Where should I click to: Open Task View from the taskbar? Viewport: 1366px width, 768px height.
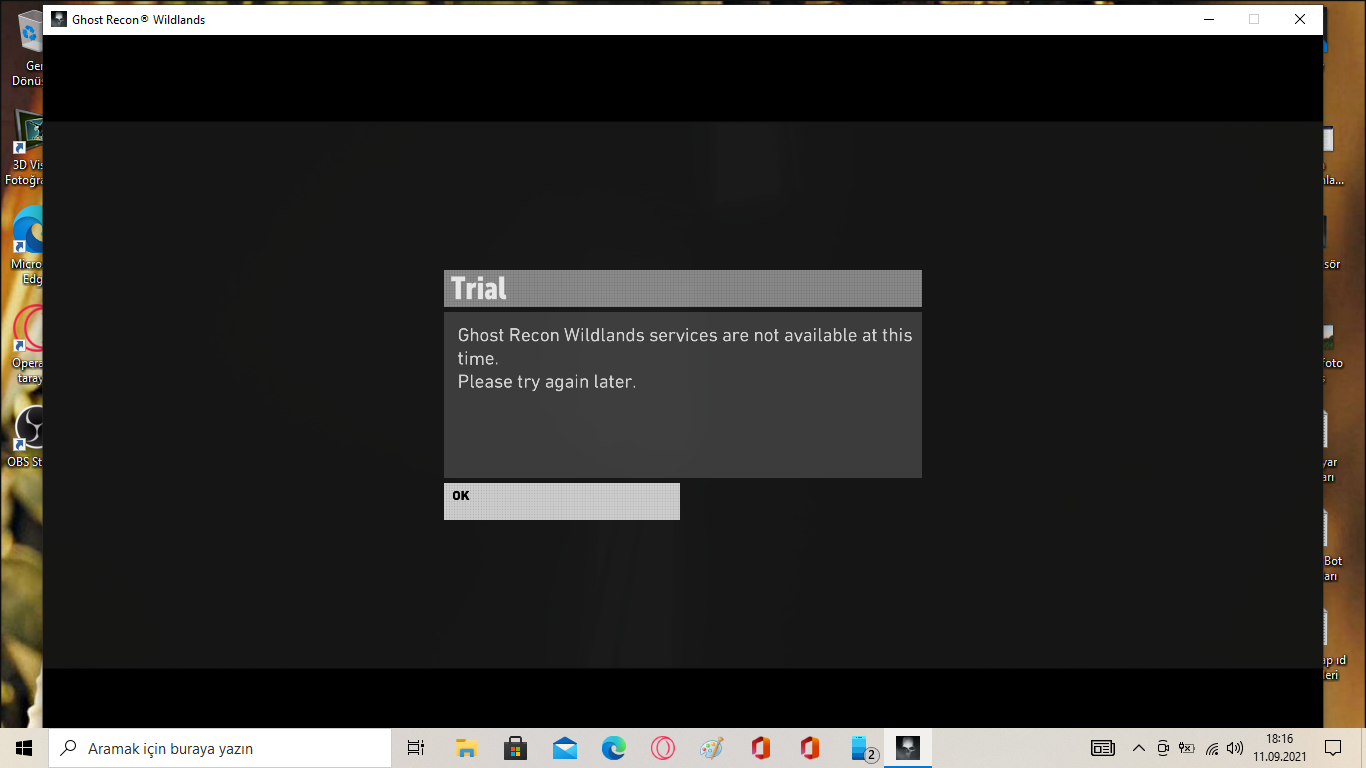pyautogui.click(x=416, y=748)
